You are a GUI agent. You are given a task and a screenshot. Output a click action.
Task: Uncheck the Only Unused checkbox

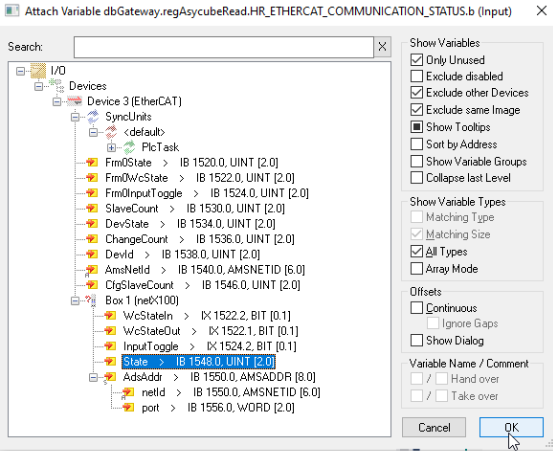417,60
